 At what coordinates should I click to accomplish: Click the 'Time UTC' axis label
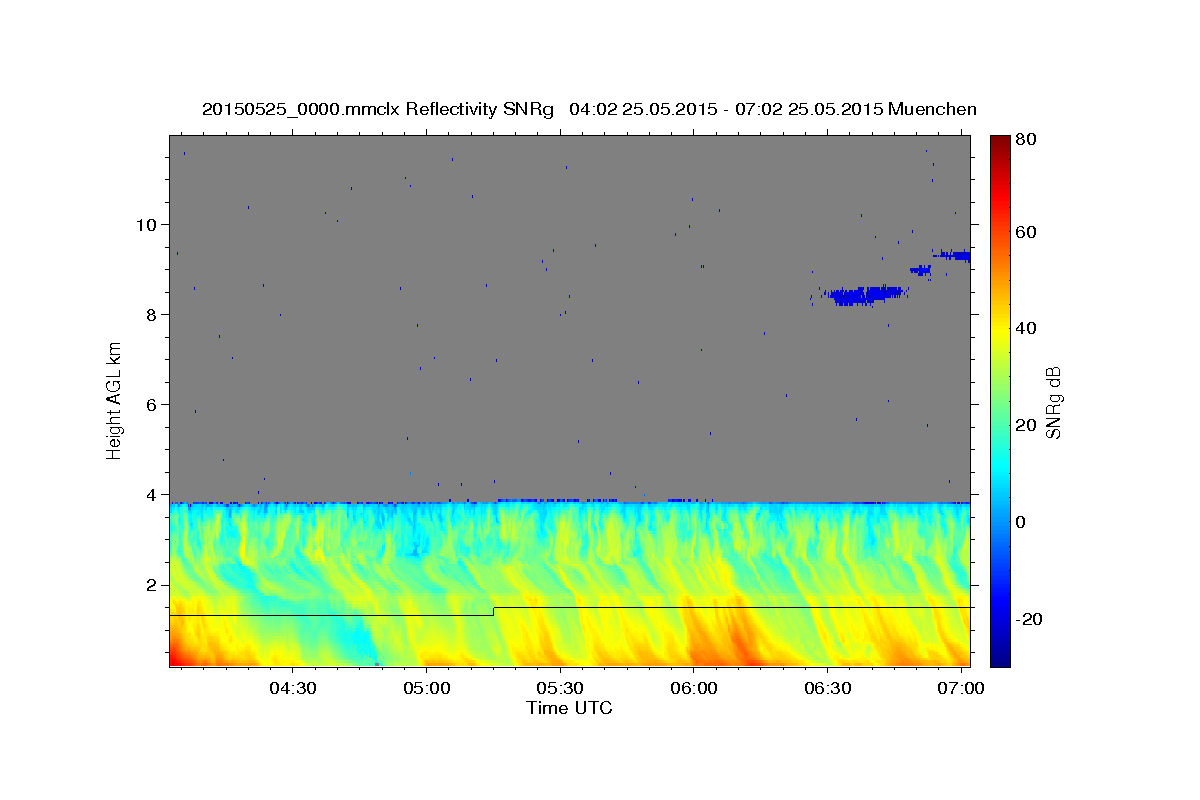point(569,708)
